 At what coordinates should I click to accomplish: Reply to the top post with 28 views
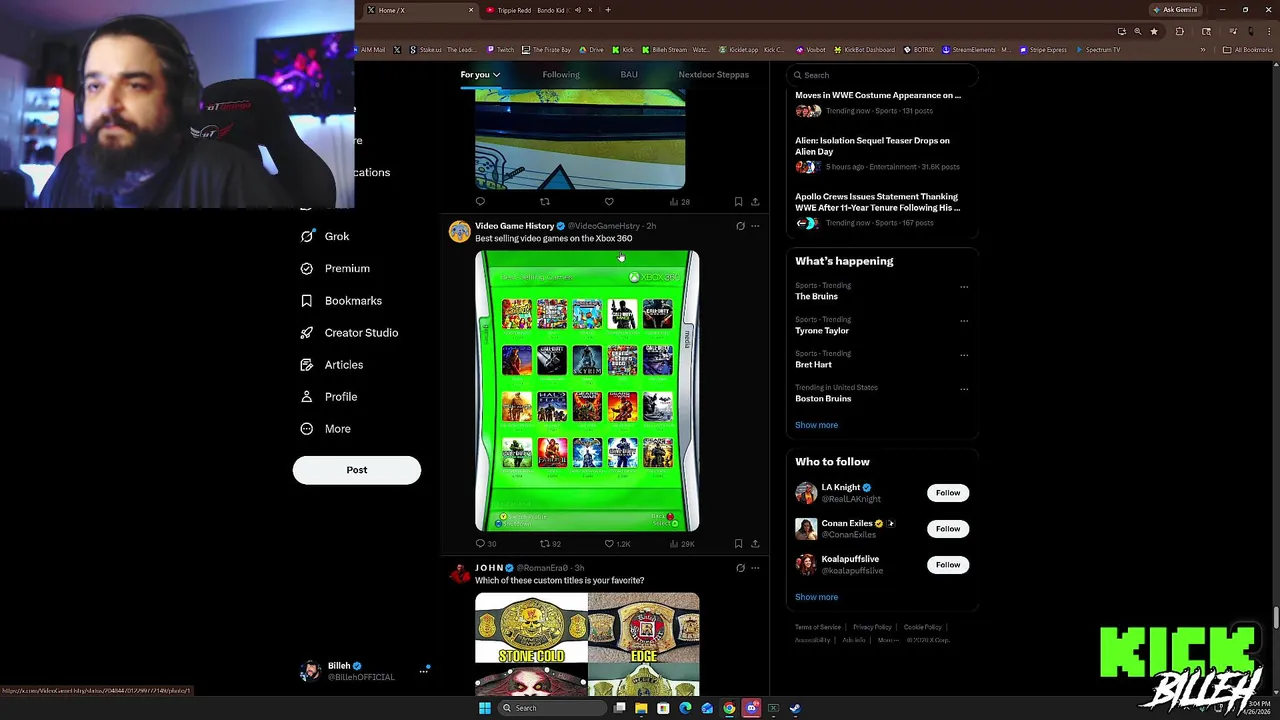click(x=480, y=202)
